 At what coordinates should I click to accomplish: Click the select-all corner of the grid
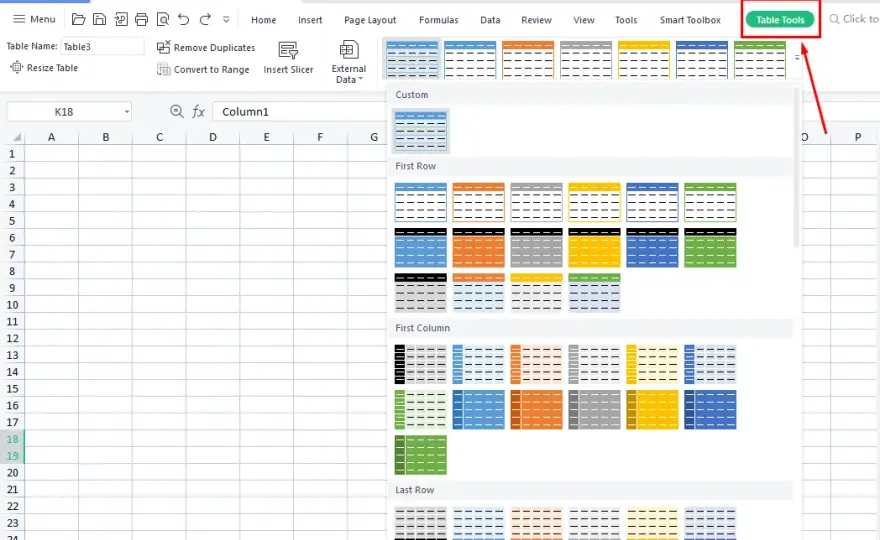pos(16,137)
